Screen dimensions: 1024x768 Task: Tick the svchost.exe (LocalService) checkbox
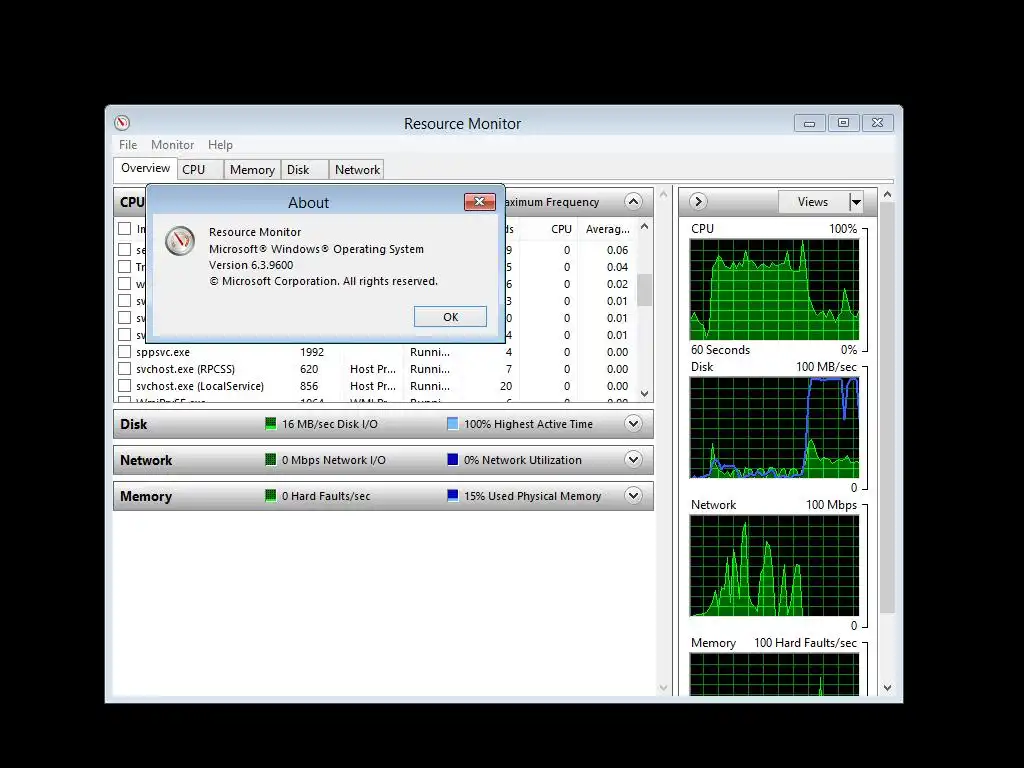125,386
